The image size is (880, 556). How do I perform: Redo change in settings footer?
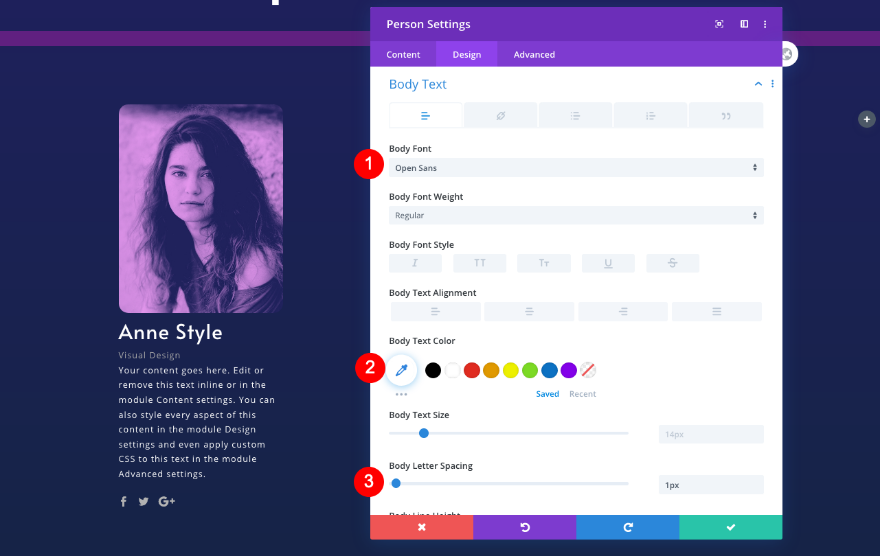(628, 527)
